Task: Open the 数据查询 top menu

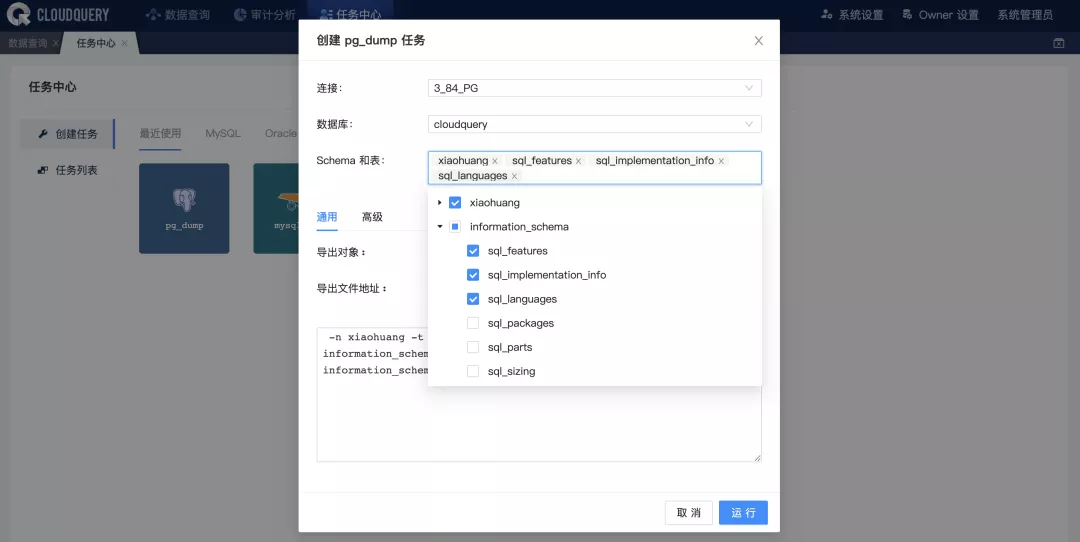Action: coord(178,14)
